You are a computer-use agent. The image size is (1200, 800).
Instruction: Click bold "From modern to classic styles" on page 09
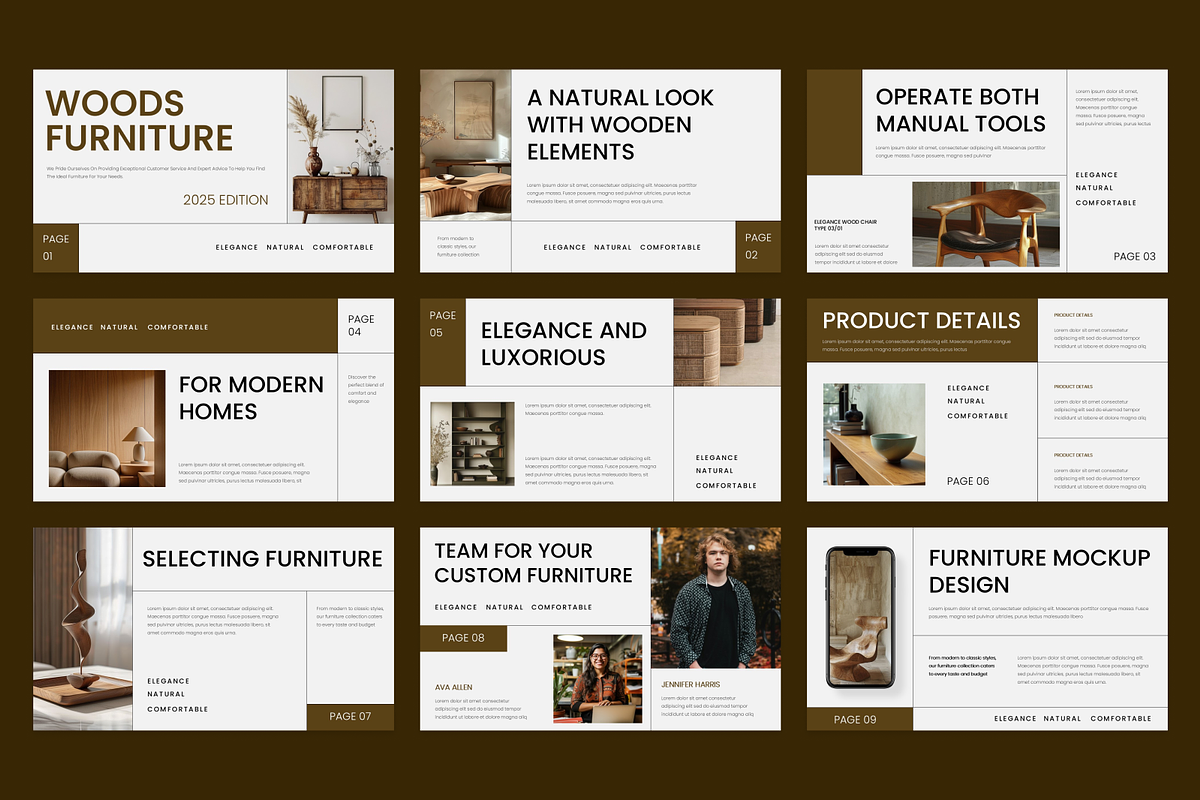pyautogui.click(x=963, y=666)
